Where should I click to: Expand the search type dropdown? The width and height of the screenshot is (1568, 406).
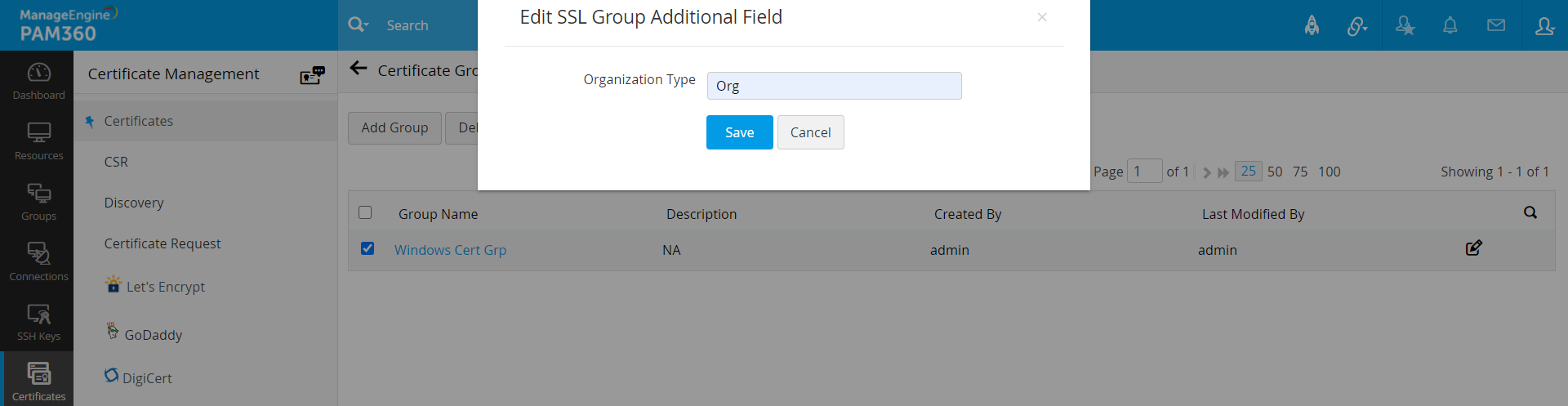[359, 25]
